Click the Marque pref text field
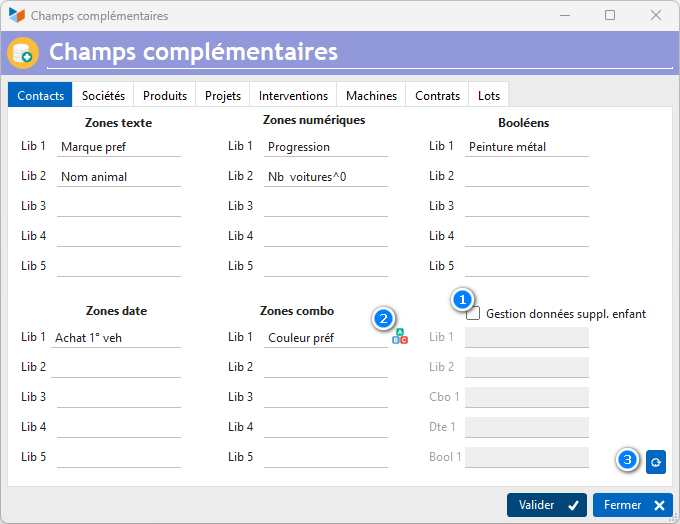This screenshot has height=524, width=680. (x=118, y=147)
